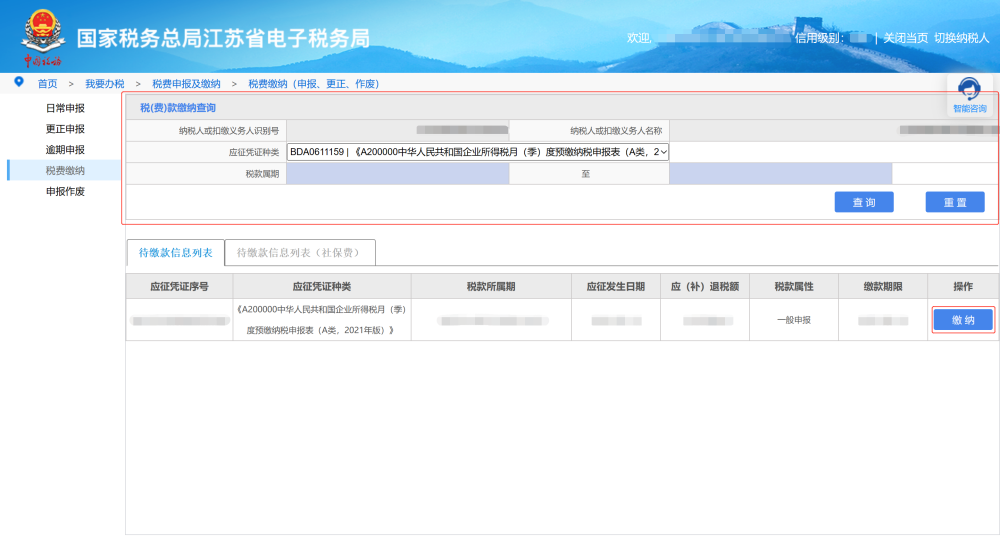
Task: Click the 税款所属期 column header
Action: [x=491, y=286]
